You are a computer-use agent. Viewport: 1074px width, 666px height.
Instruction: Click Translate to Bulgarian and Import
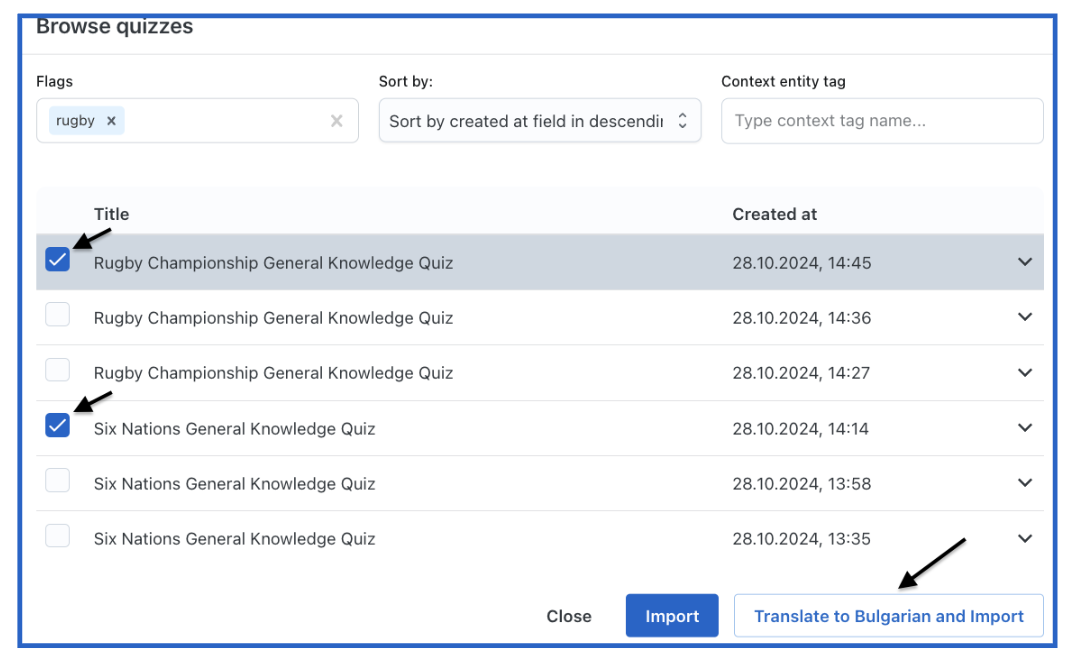pos(888,616)
